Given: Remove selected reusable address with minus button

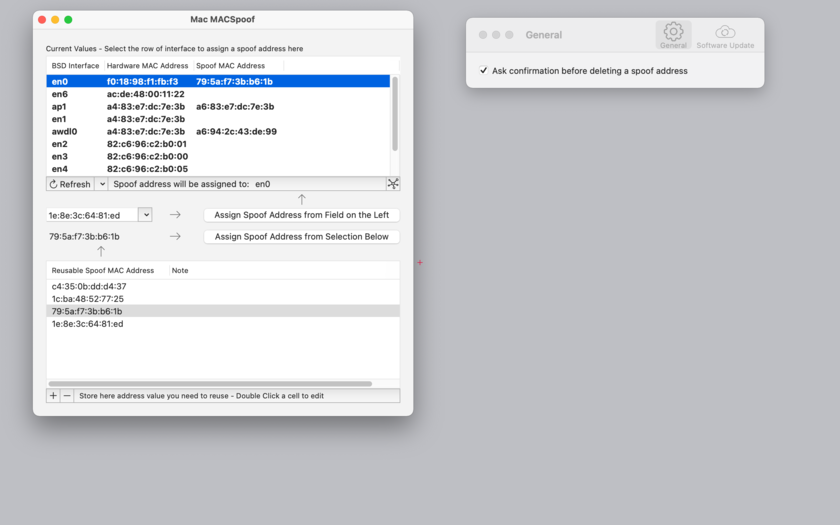Looking at the screenshot, I should click(x=67, y=396).
